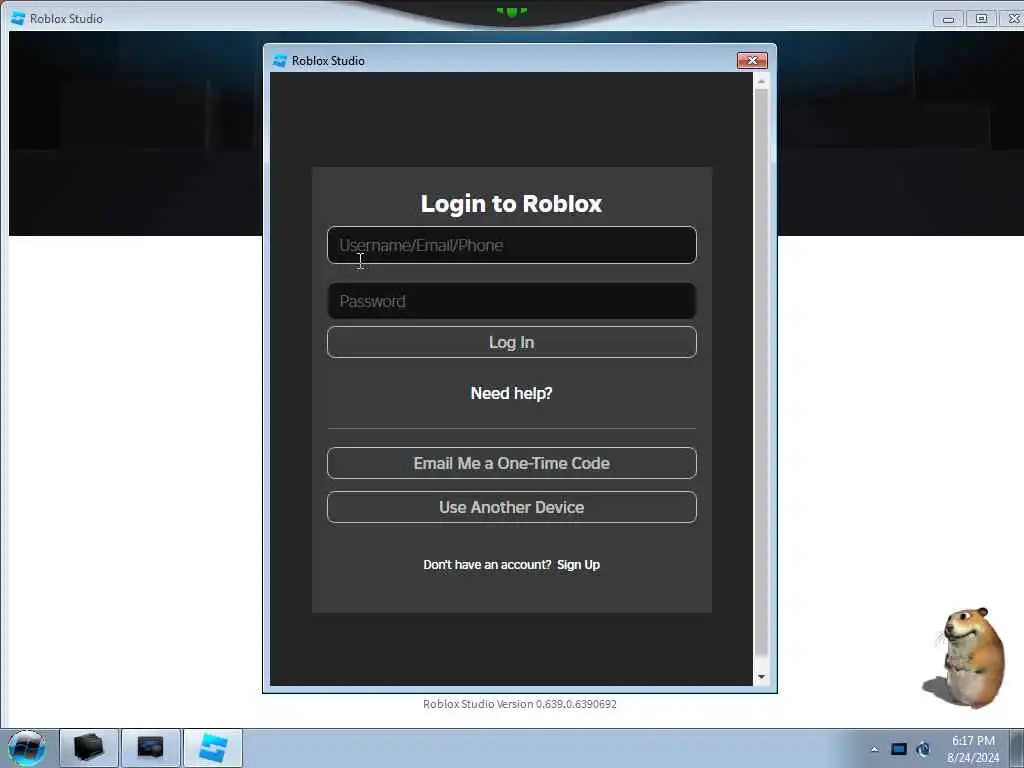This screenshot has height=768, width=1024.
Task: Click the power/network tray icon
Action: pyautogui.click(x=923, y=749)
